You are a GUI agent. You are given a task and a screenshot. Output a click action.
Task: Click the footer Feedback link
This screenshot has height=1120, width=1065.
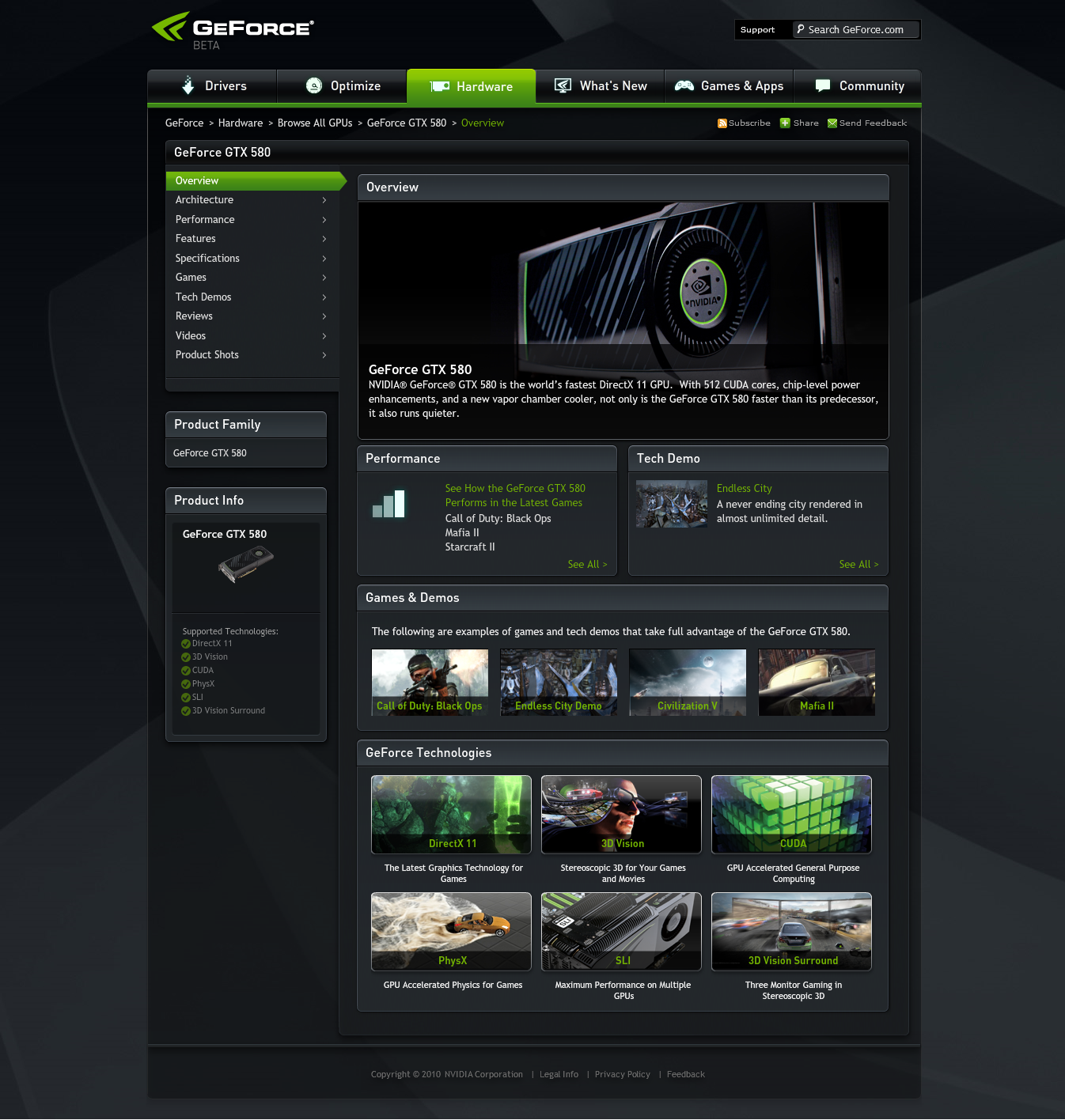point(685,1075)
